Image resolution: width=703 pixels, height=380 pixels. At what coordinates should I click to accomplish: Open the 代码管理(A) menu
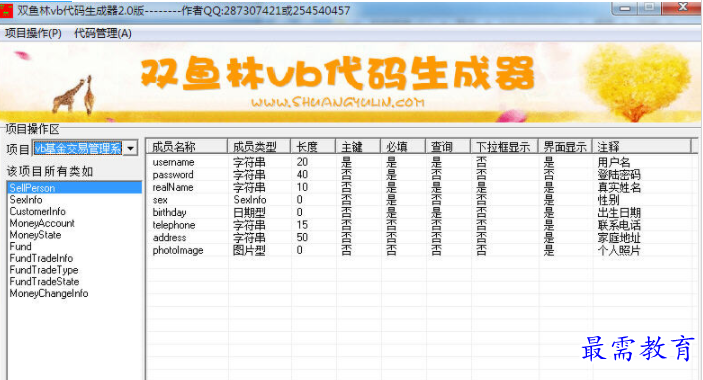[103, 33]
